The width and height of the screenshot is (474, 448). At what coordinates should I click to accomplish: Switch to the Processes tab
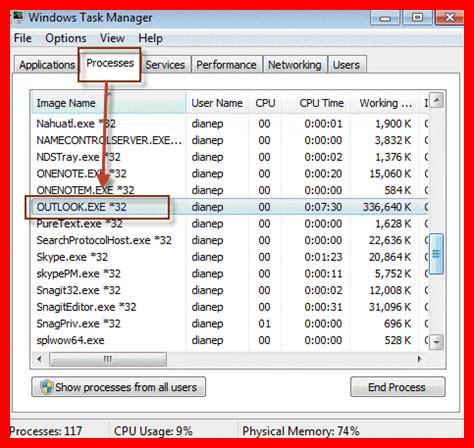click(110, 63)
